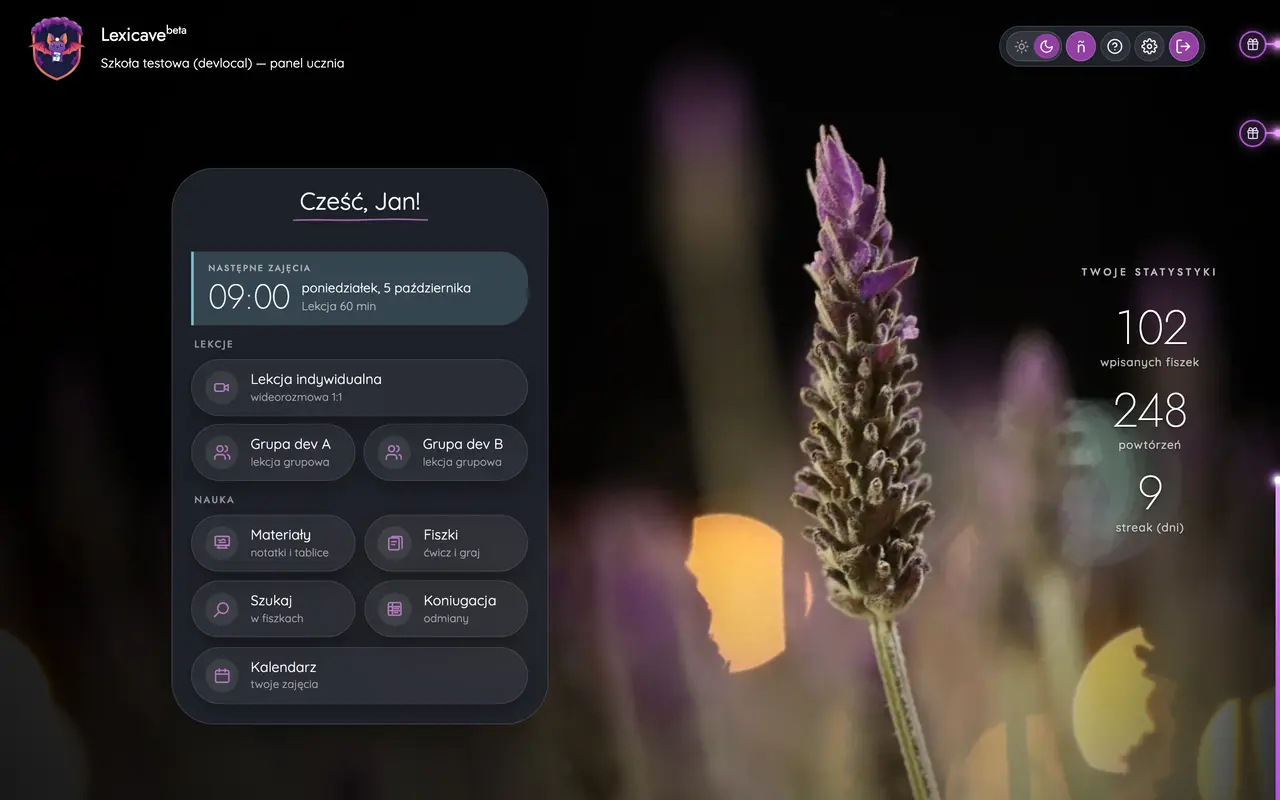Click the calendar icon on Kalendarz
Viewport: 1280px width, 800px height.
tap(222, 675)
